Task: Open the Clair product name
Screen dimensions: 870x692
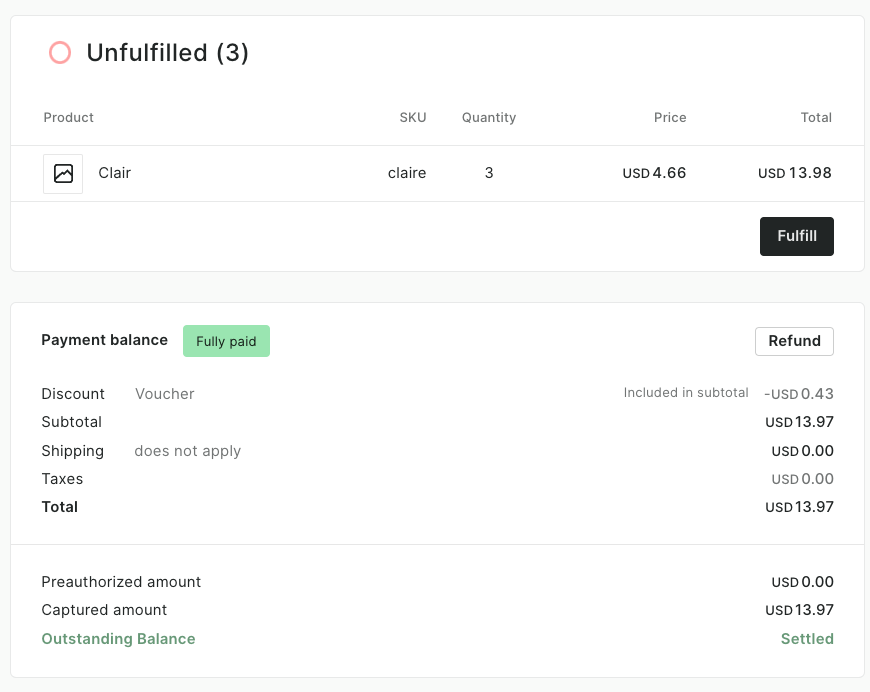Action: click(x=114, y=173)
